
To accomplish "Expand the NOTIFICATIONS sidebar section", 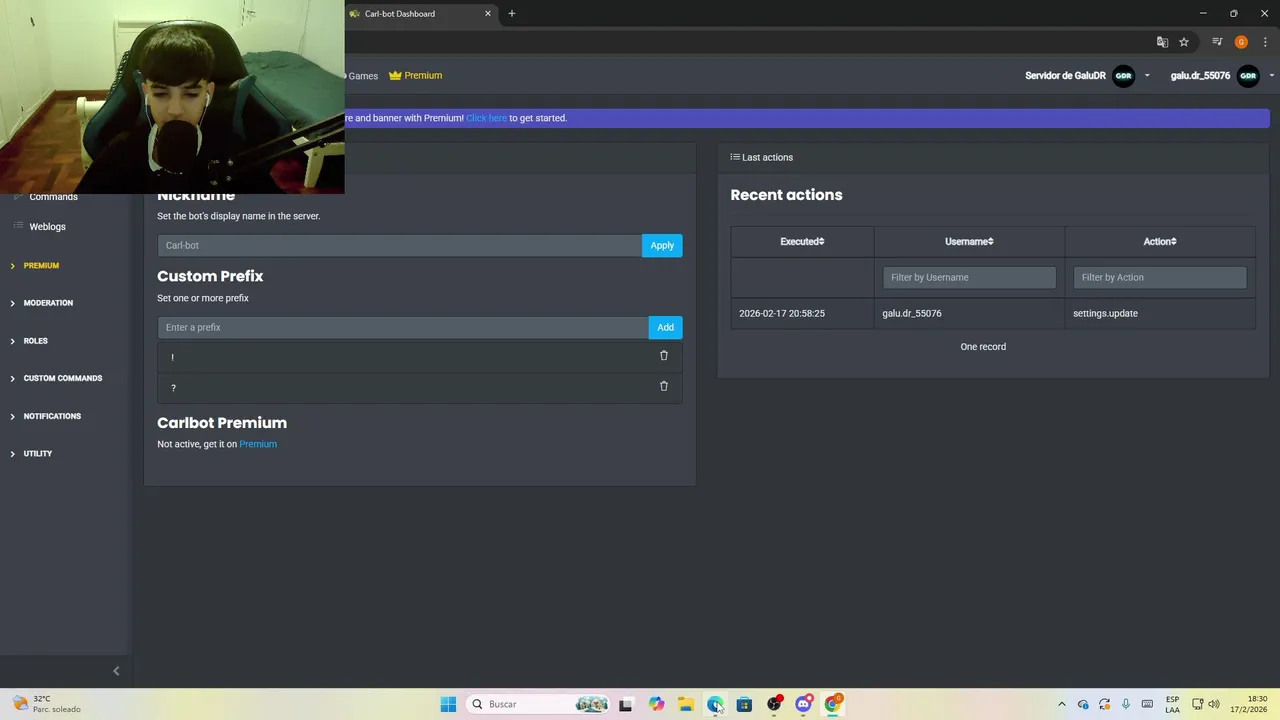I will 52,416.
